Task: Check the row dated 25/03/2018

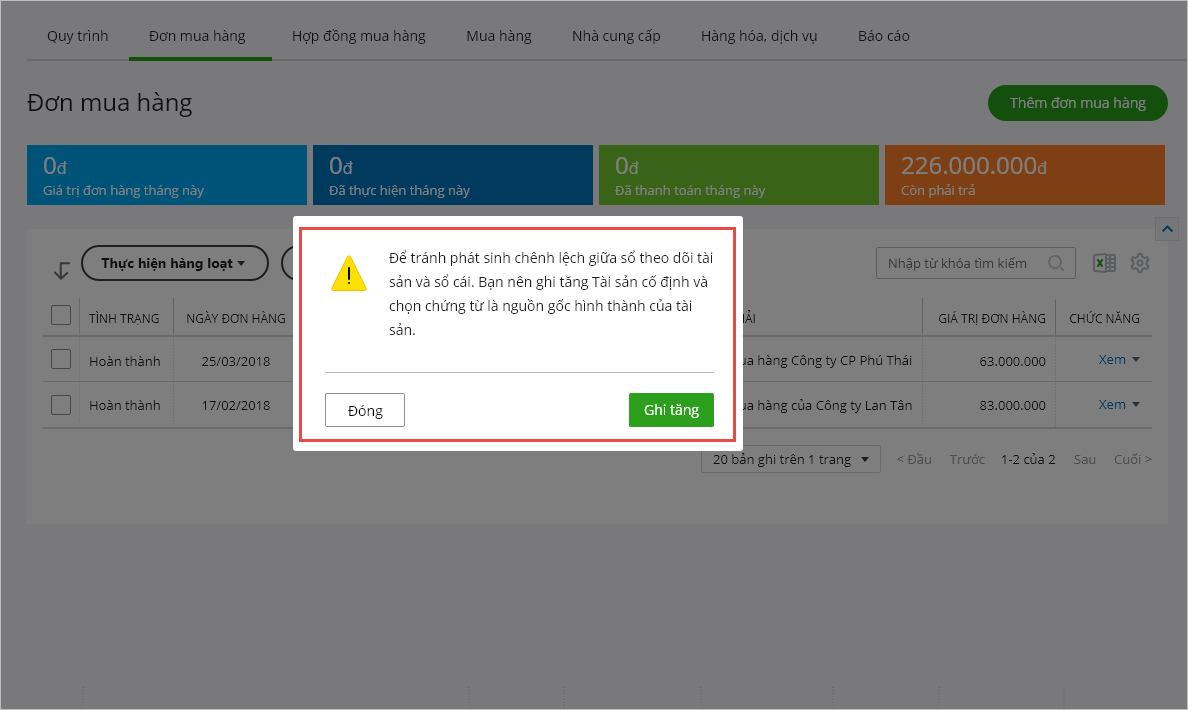Action: (61, 359)
